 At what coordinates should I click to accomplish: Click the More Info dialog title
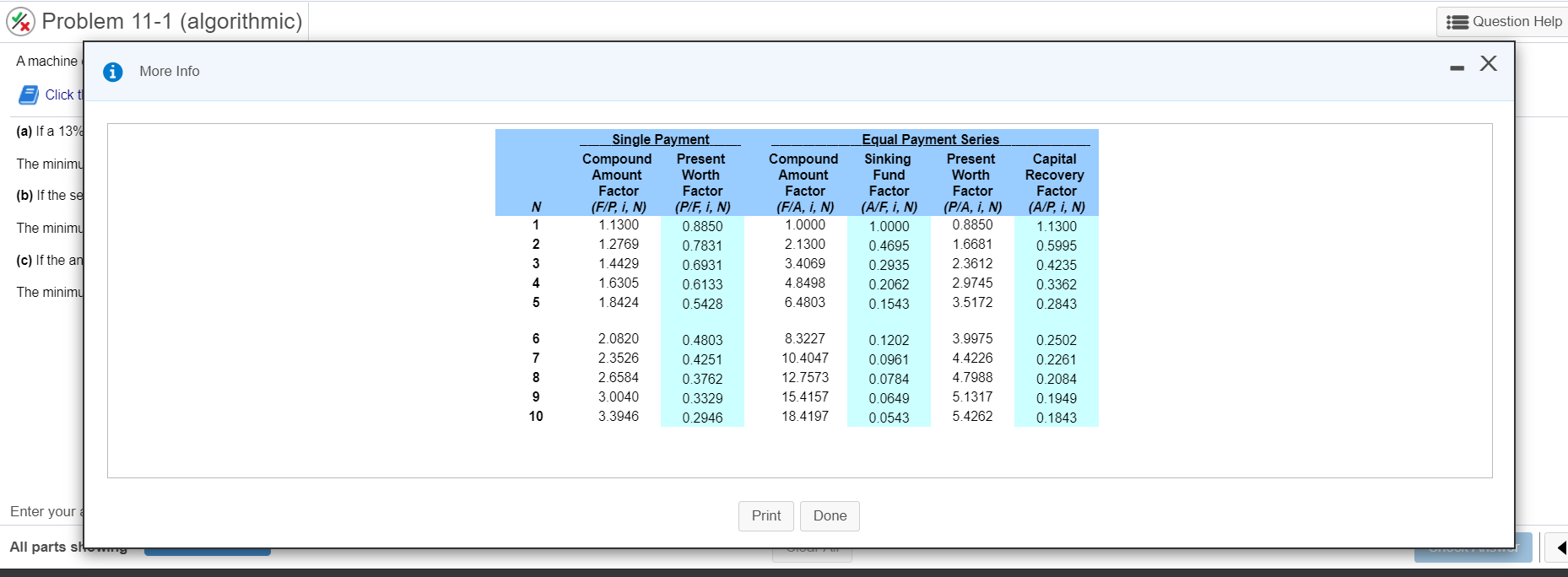coord(170,72)
